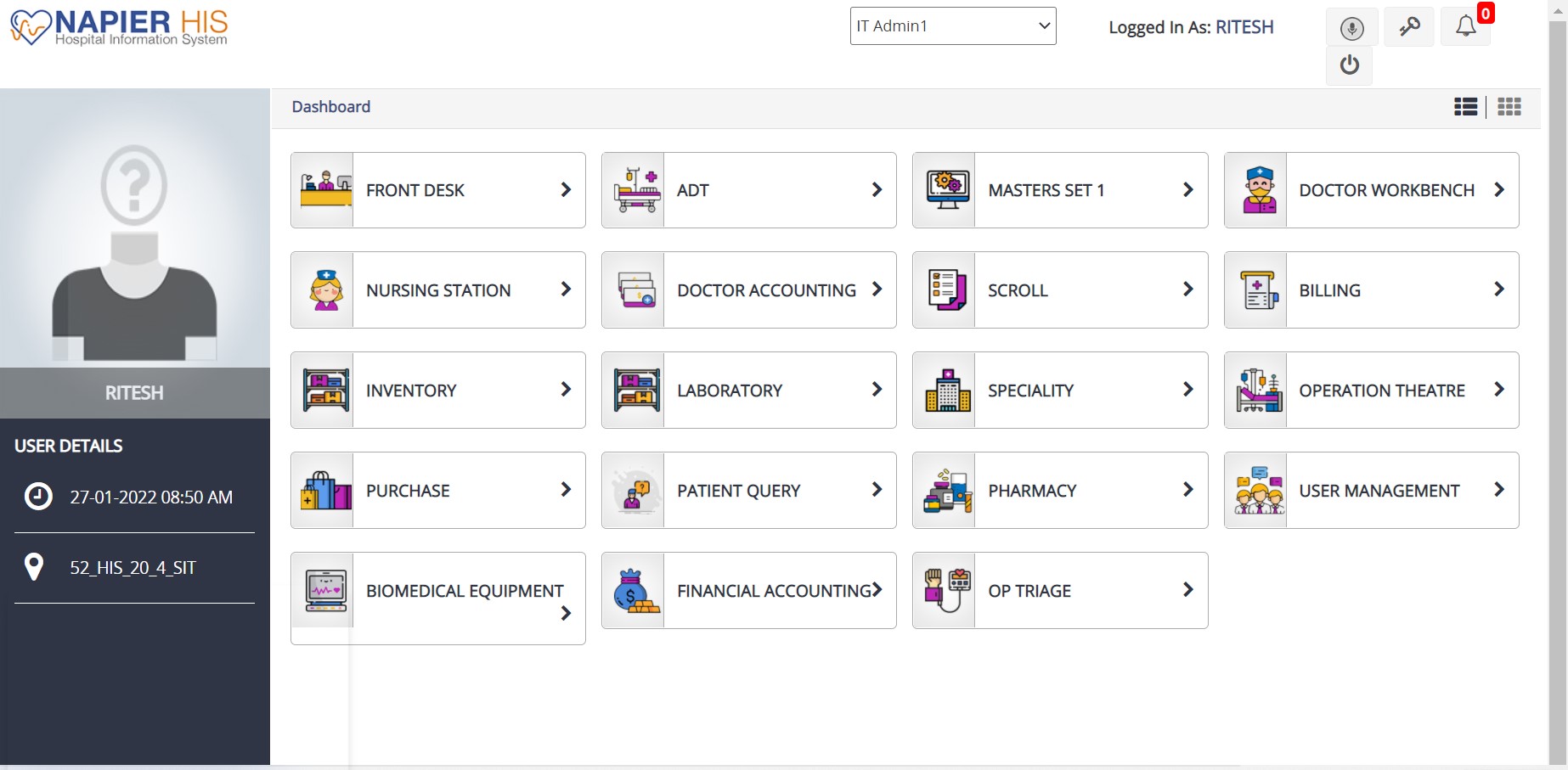Activate the microphone voice control
This screenshot has height=770, width=1568.
point(1351,26)
